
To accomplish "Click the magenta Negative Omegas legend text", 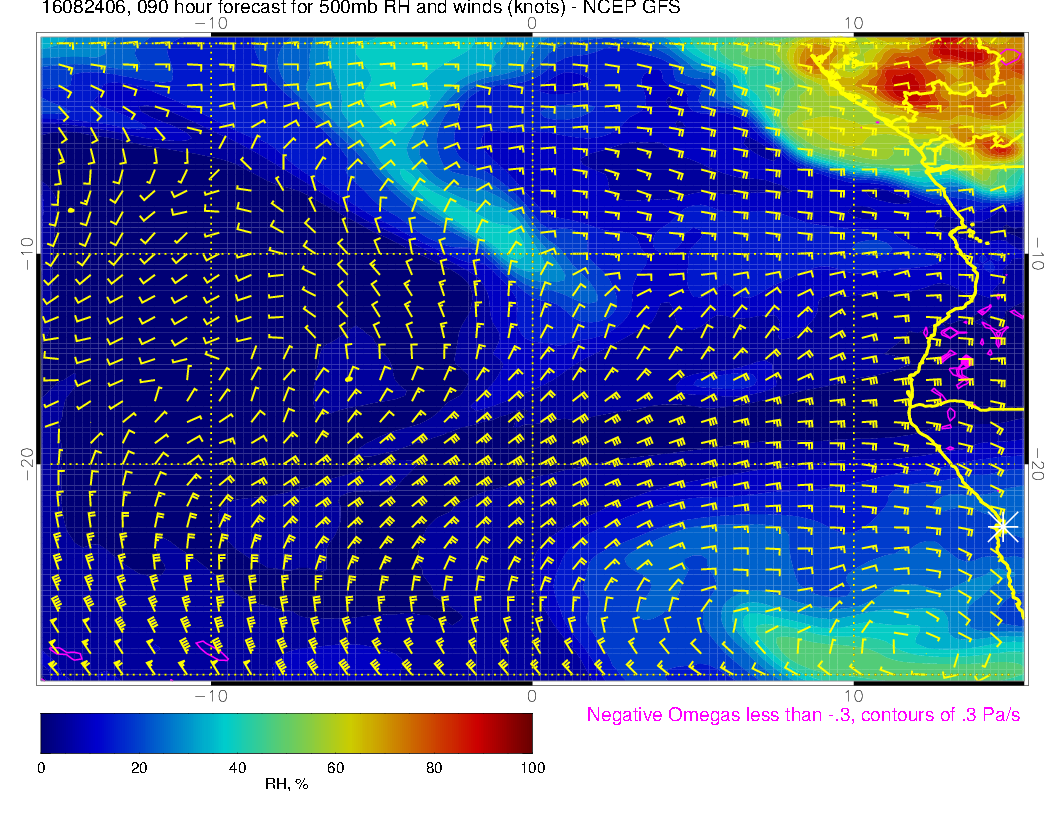I will pyautogui.click(x=803, y=715).
